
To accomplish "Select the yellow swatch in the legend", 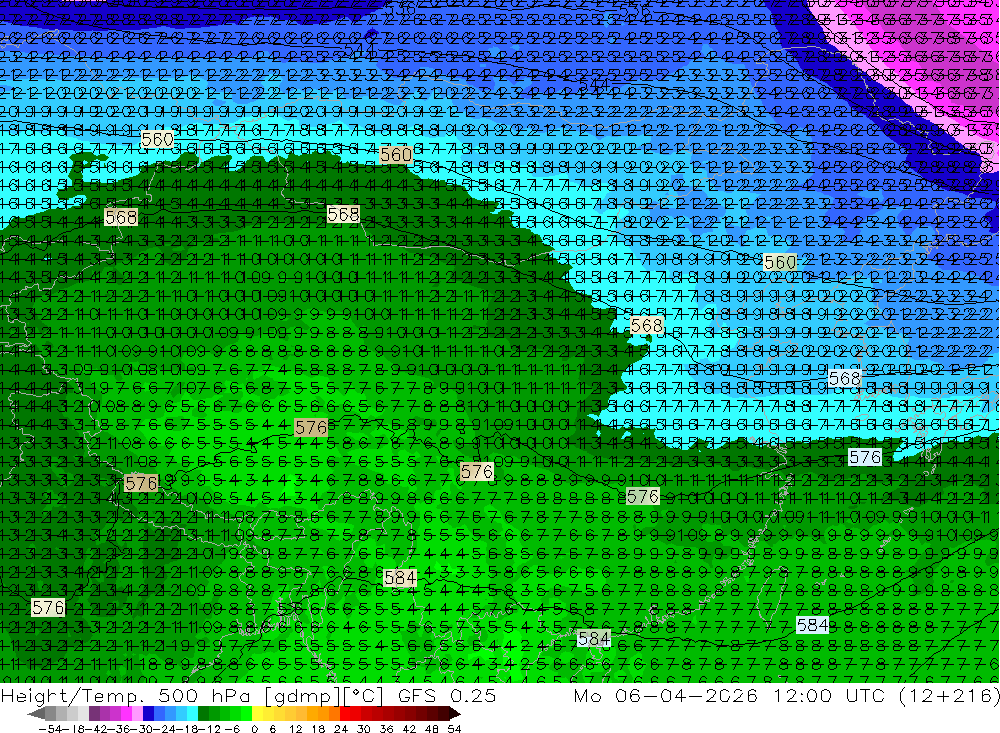I will (x=257, y=714).
